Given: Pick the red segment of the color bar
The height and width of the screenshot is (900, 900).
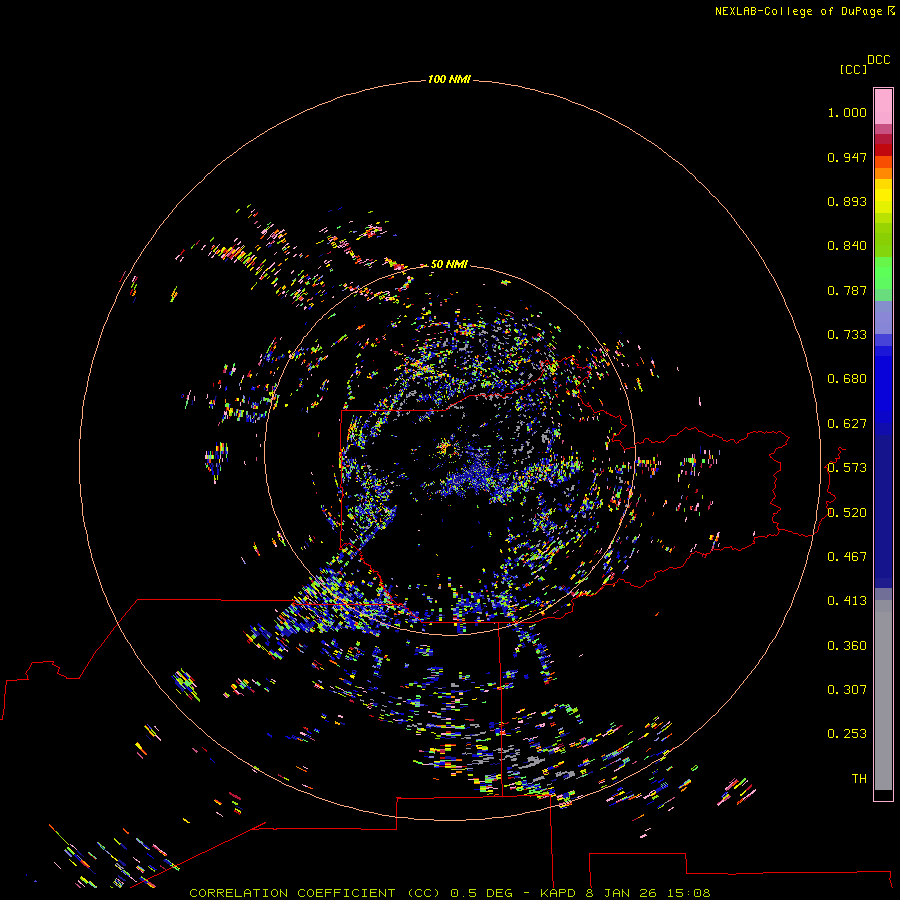Looking at the screenshot, I should [883, 150].
